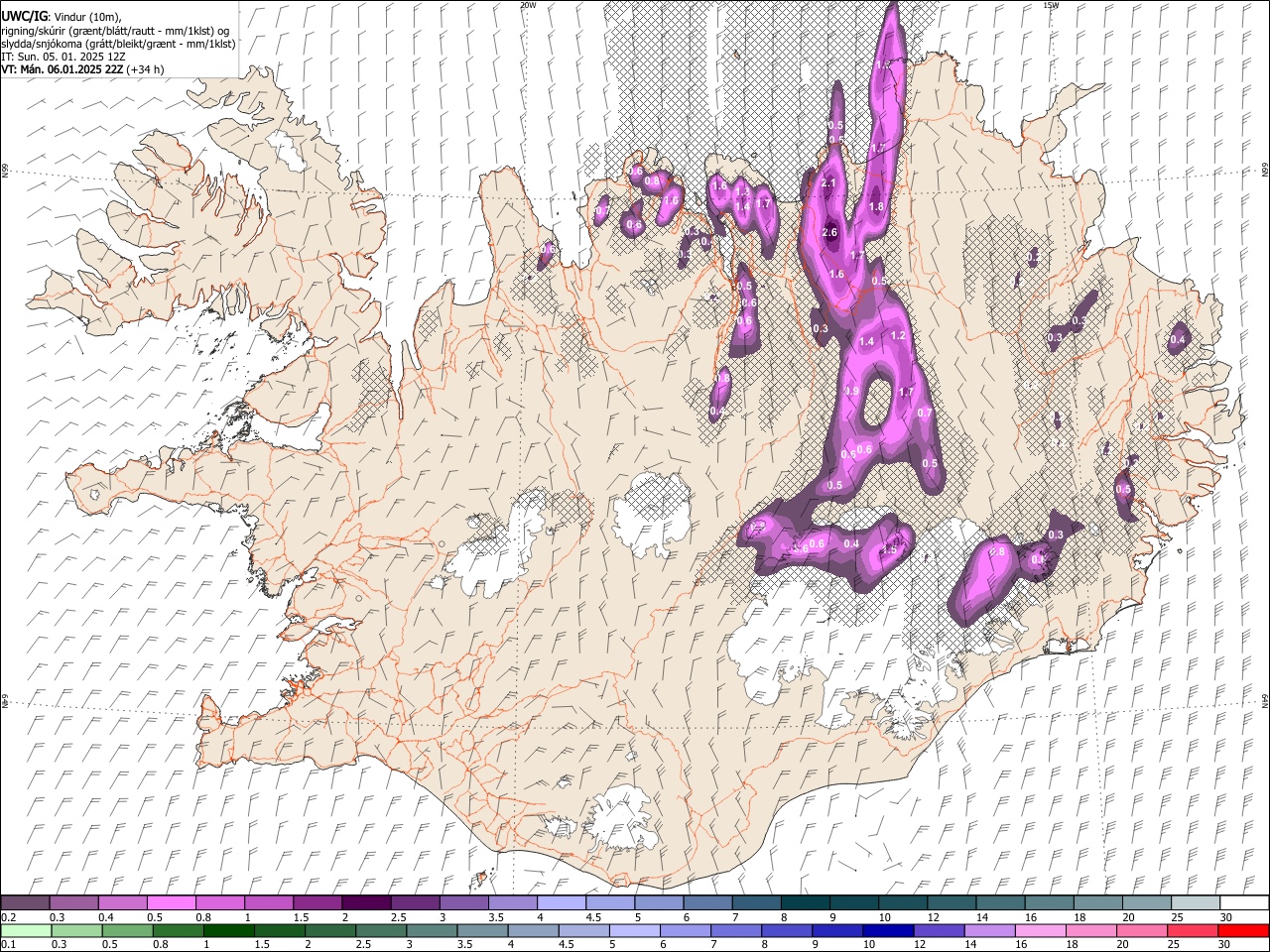
Task: Click the white swatch after 30 in upper legend
Action: coord(1243,903)
